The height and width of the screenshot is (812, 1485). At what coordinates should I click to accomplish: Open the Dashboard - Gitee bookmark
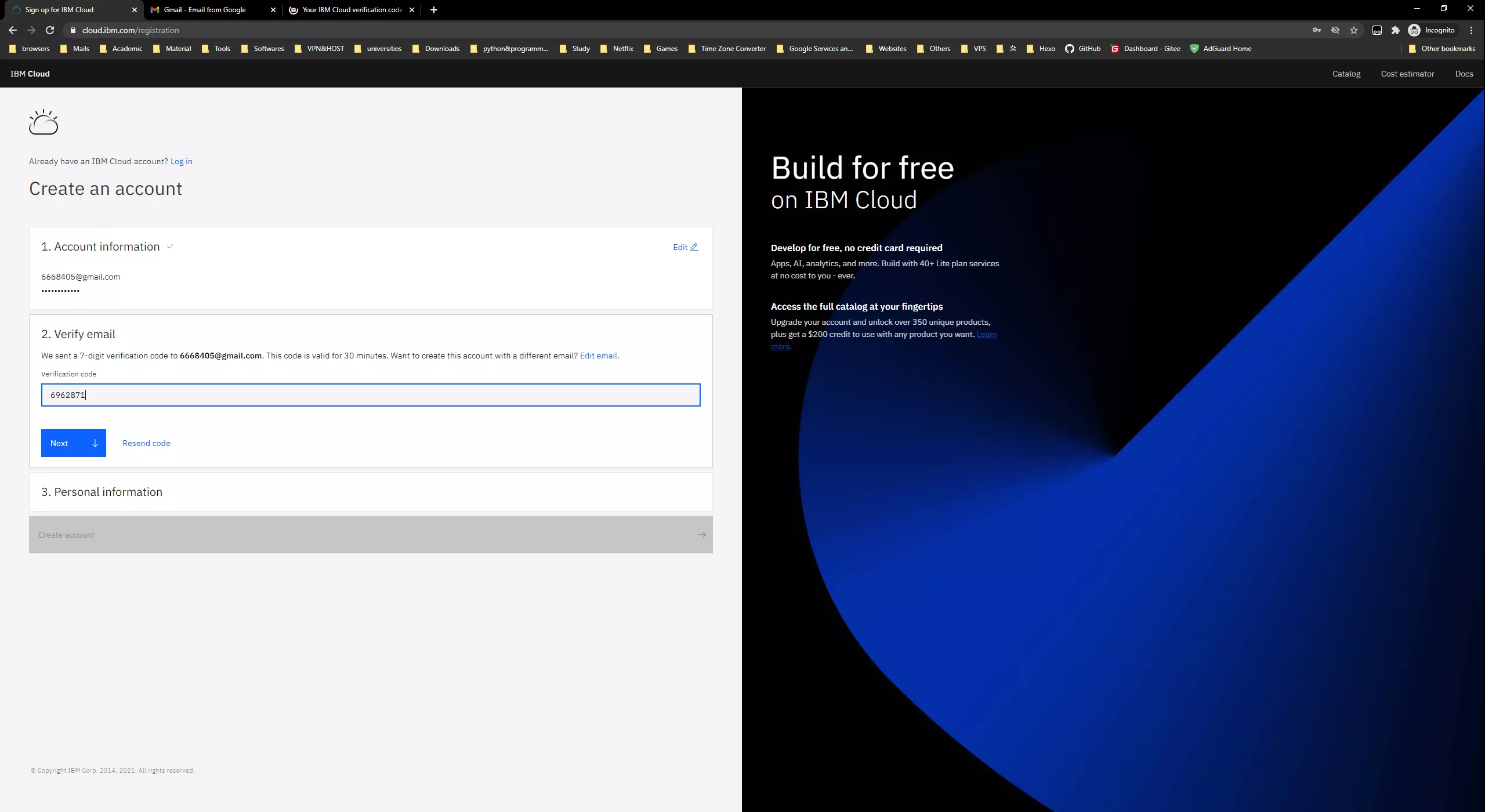pyautogui.click(x=1146, y=49)
